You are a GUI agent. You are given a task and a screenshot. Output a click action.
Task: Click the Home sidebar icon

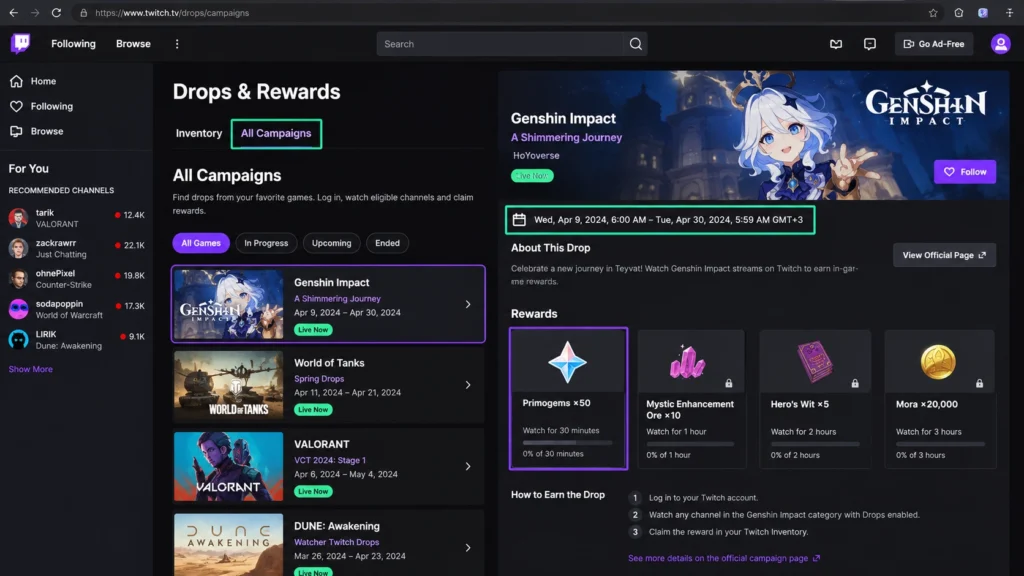tap(16, 81)
